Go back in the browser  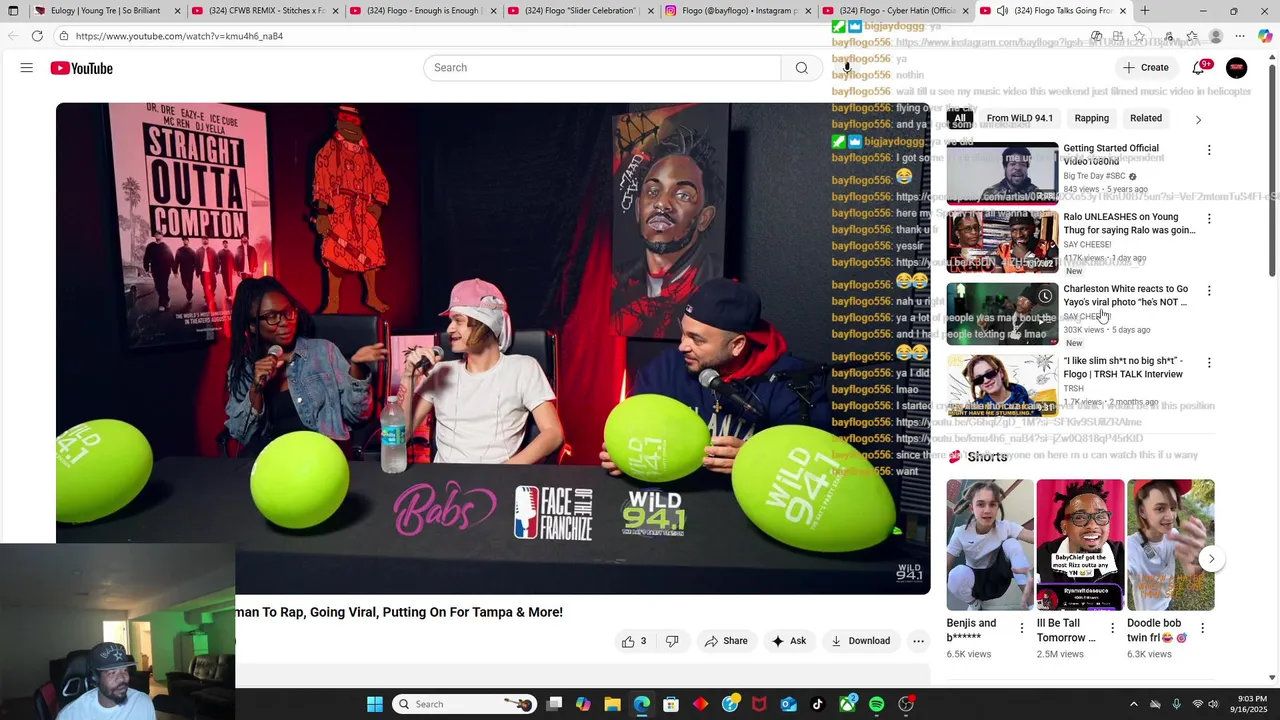(x=12, y=36)
